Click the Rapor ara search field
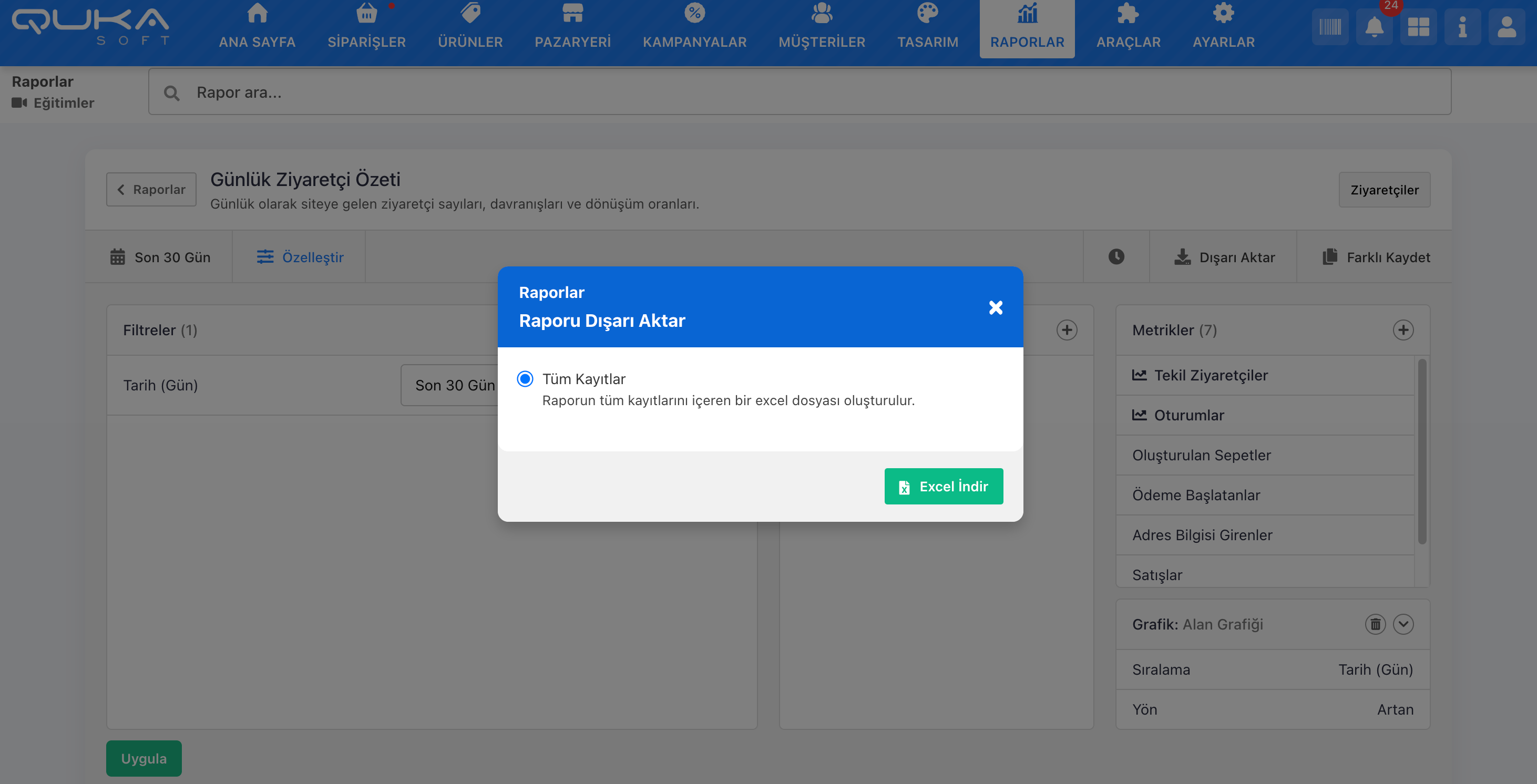The height and width of the screenshot is (784, 1537). 800,92
